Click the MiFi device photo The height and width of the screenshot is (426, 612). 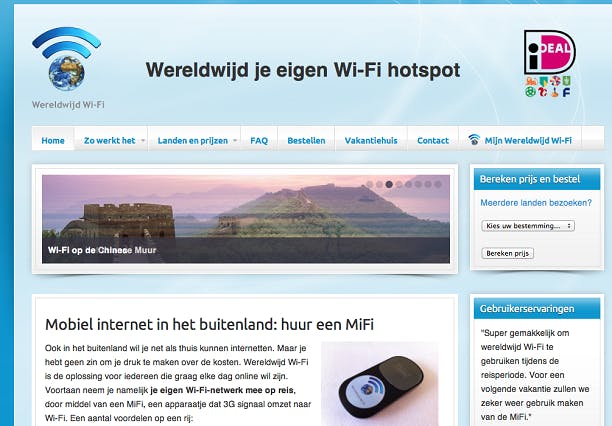click(x=380, y=385)
